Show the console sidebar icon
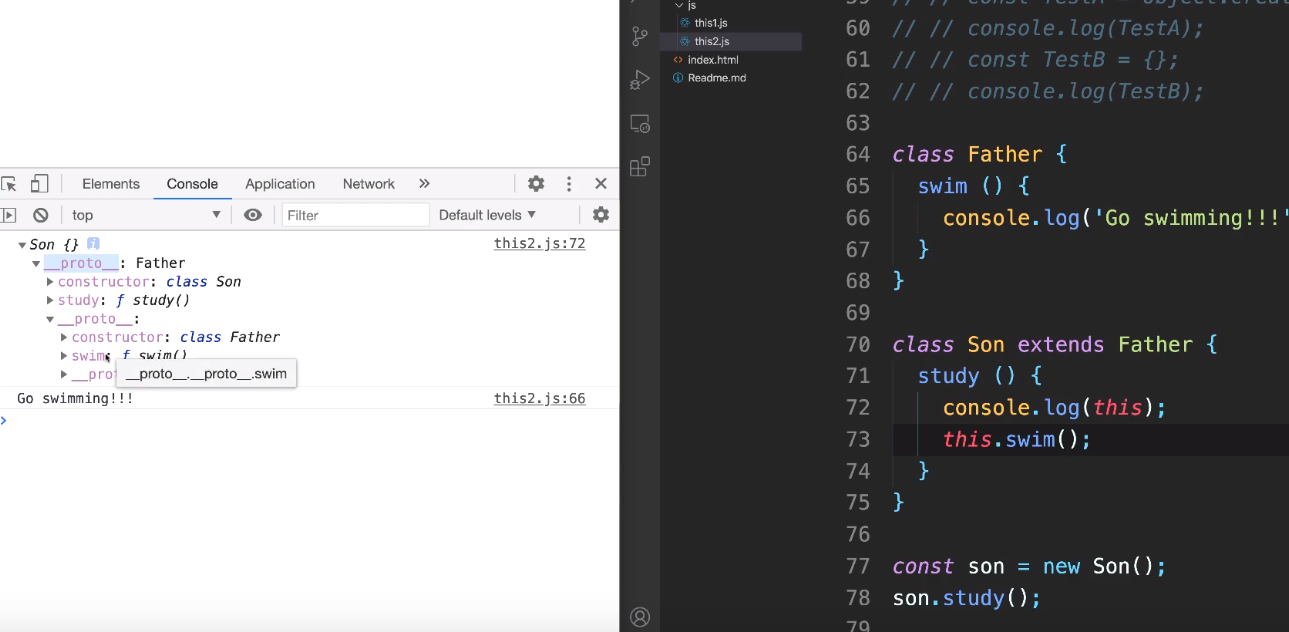 coord(8,215)
